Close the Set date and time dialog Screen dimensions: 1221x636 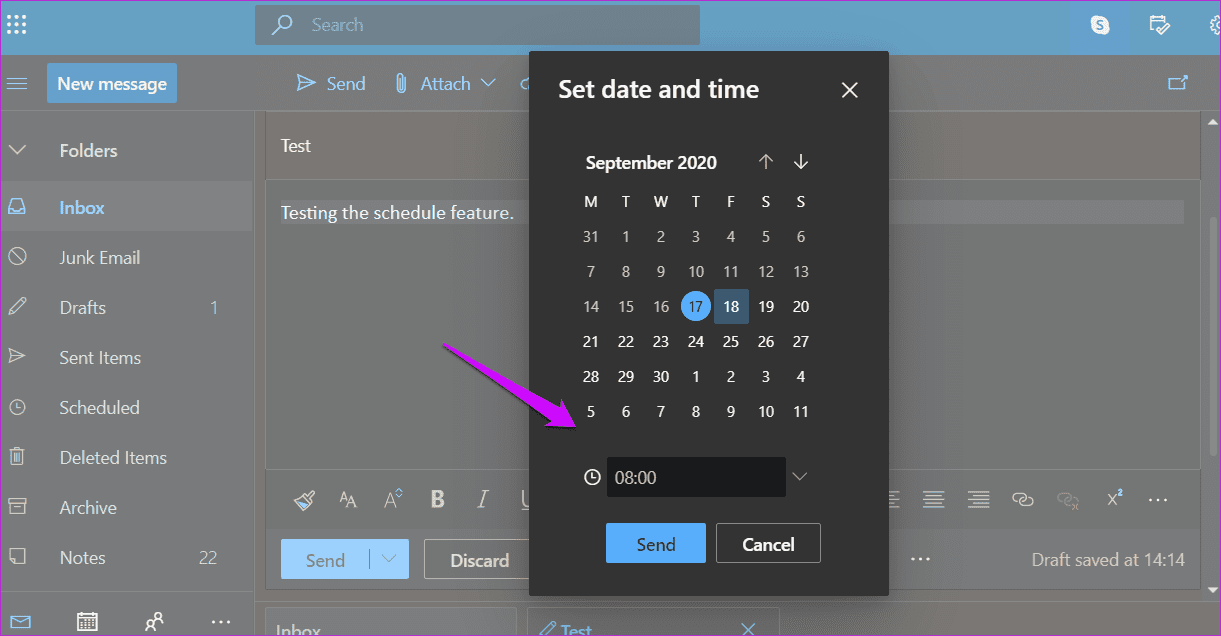pos(850,90)
